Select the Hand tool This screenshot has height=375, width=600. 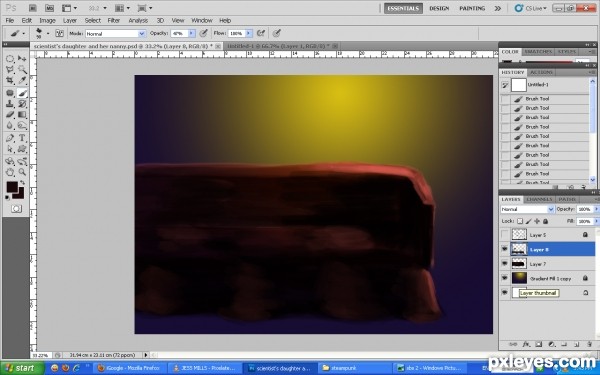coord(10,172)
